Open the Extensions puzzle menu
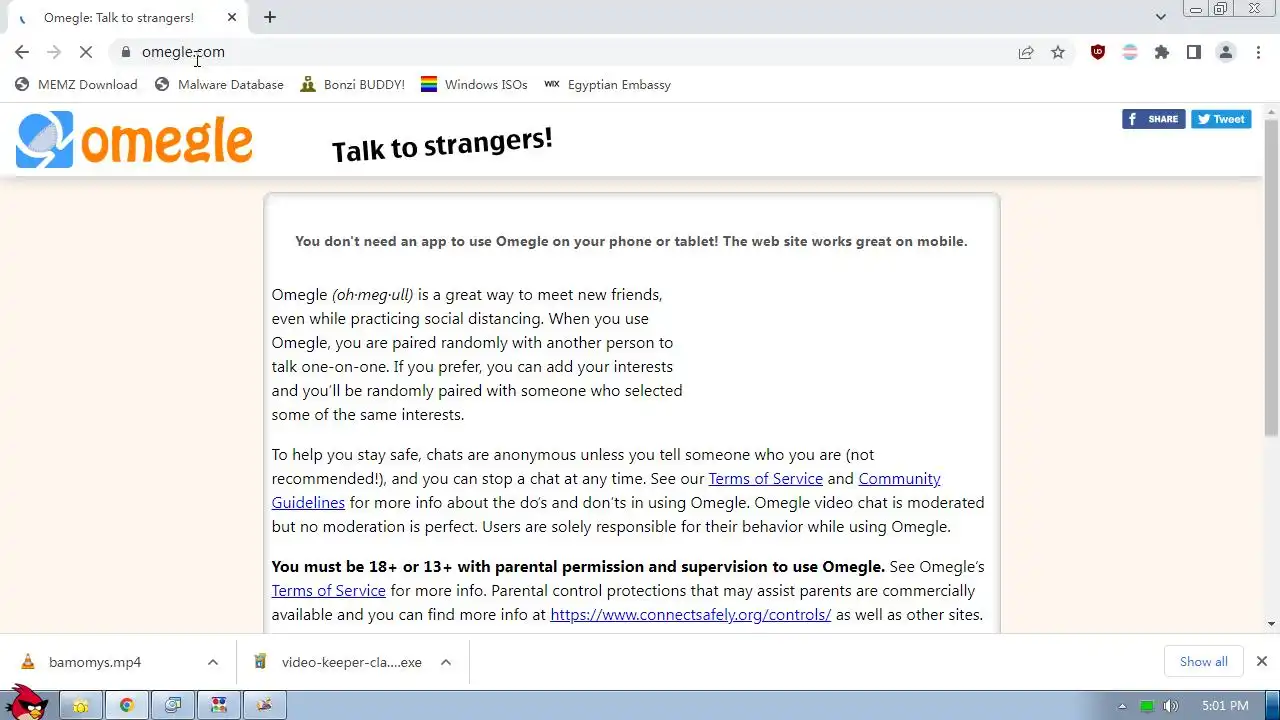This screenshot has width=1280, height=720. [x=1162, y=52]
